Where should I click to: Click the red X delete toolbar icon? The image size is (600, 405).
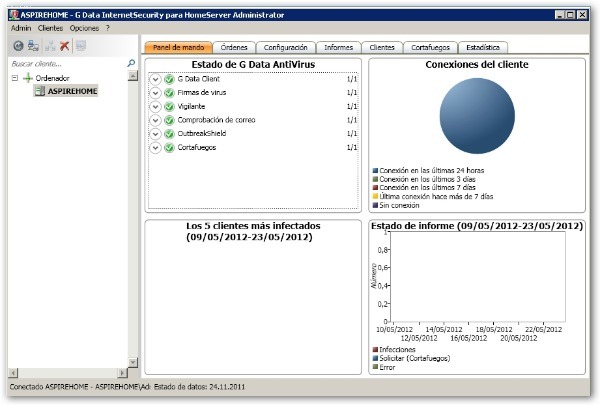64,46
